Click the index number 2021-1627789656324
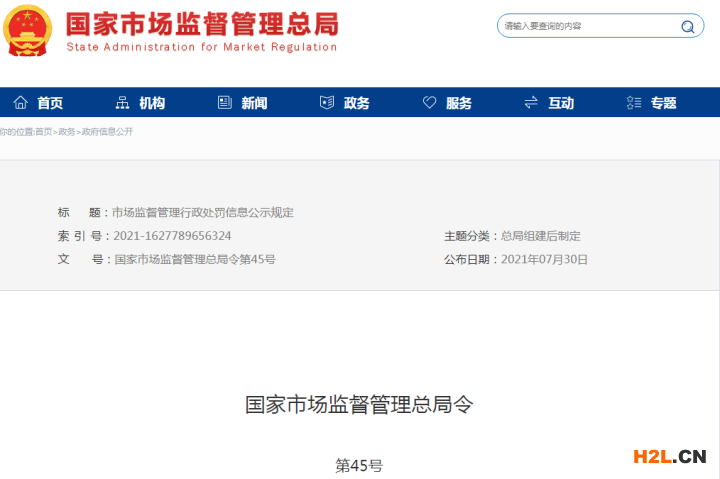 [x=172, y=236]
